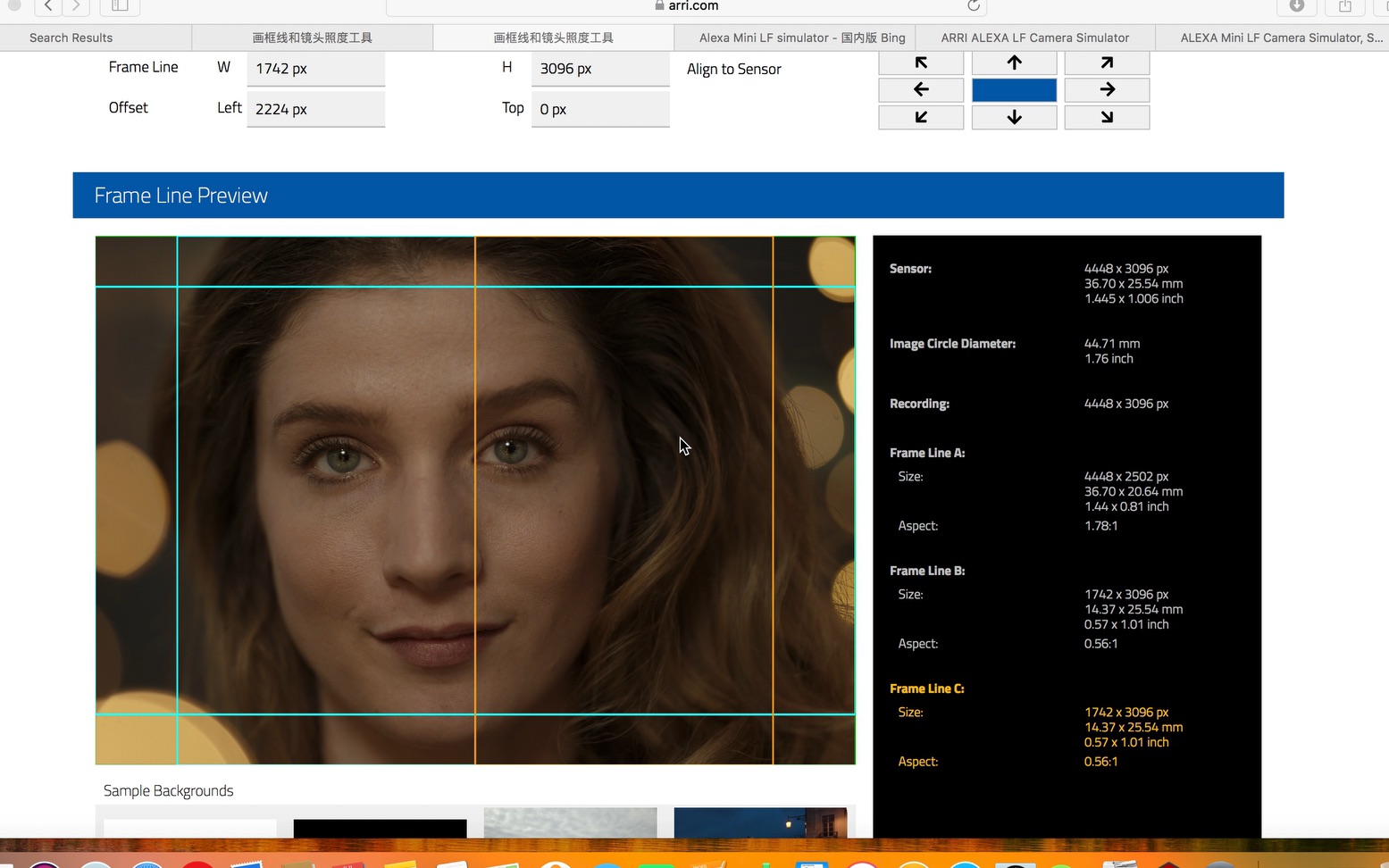Align frame line to top of sensor
Image resolution: width=1389 pixels, height=868 pixels.
pos(1014,63)
